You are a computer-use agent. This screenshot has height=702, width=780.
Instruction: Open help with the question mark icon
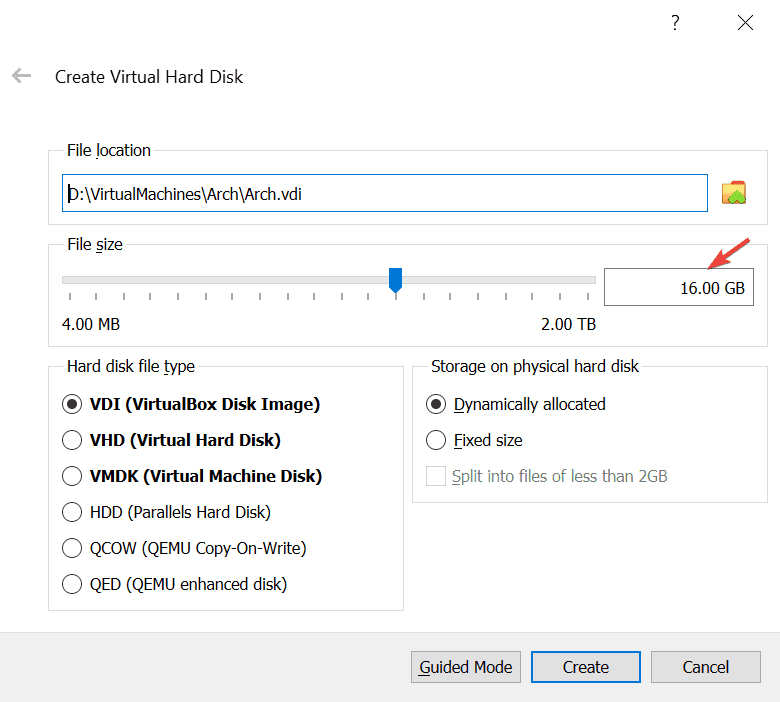(675, 22)
